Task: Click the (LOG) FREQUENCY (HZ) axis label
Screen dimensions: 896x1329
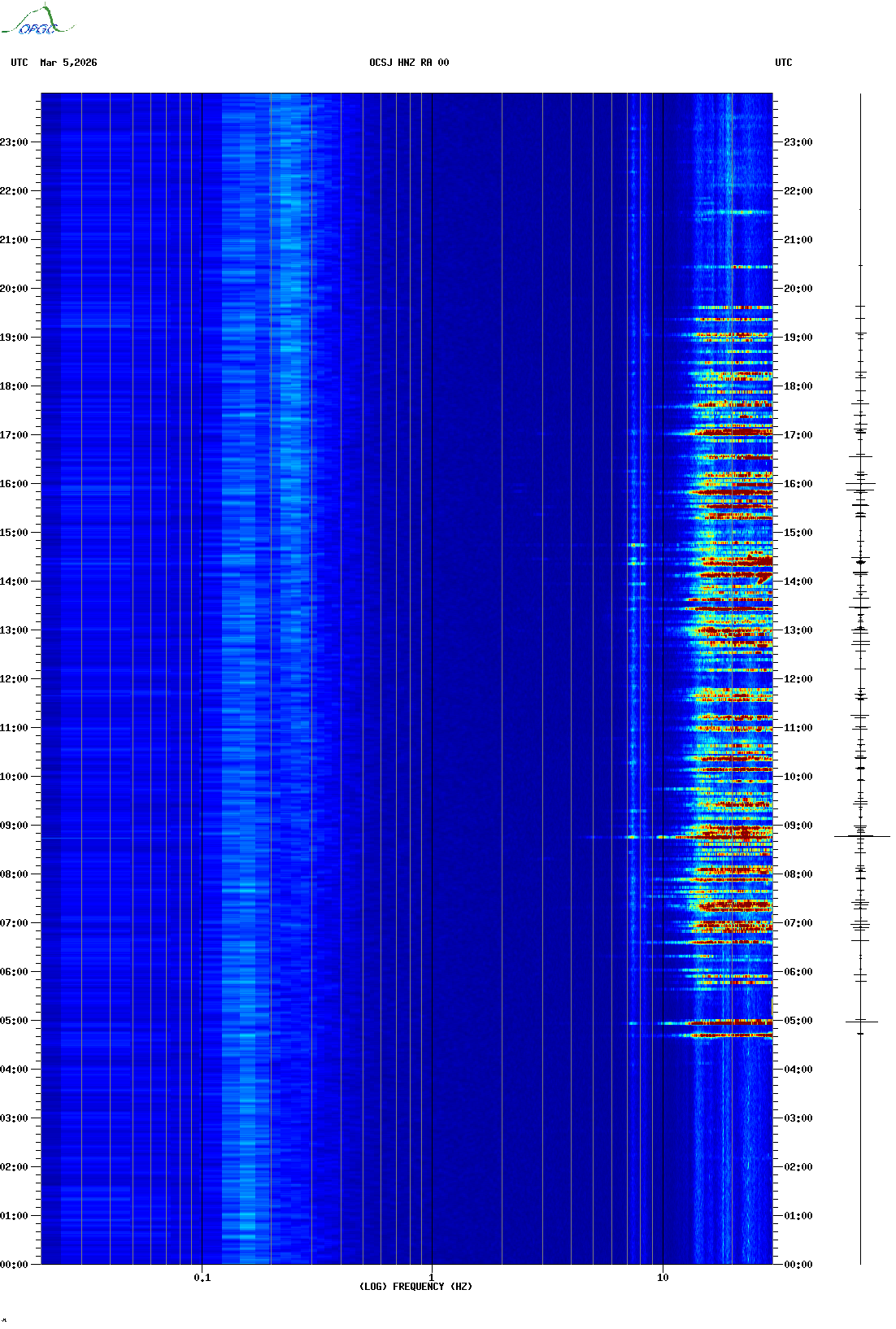Action: click(415, 1286)
